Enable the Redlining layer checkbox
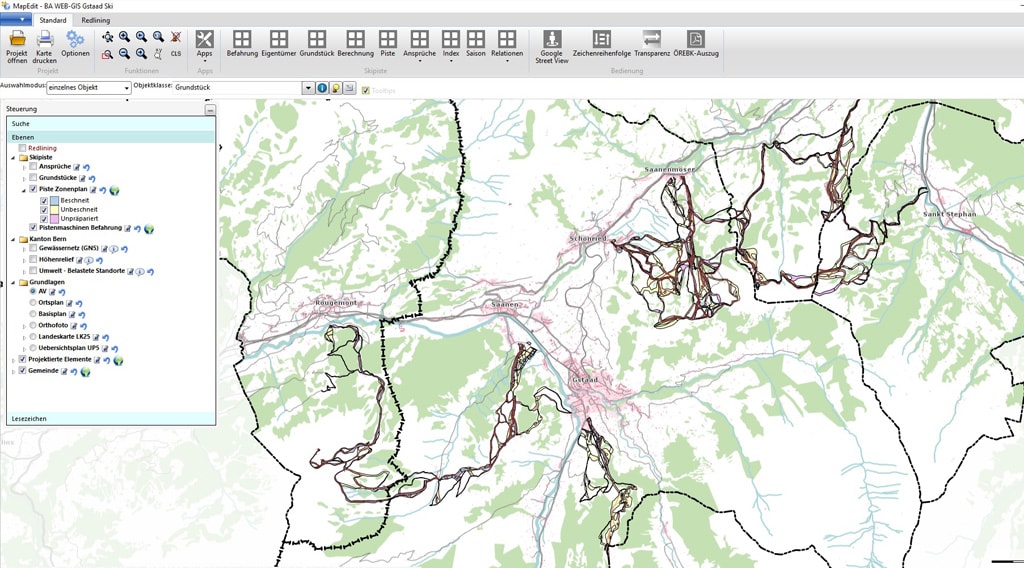Screen dimensions: 1024x568 pos(22,148)
